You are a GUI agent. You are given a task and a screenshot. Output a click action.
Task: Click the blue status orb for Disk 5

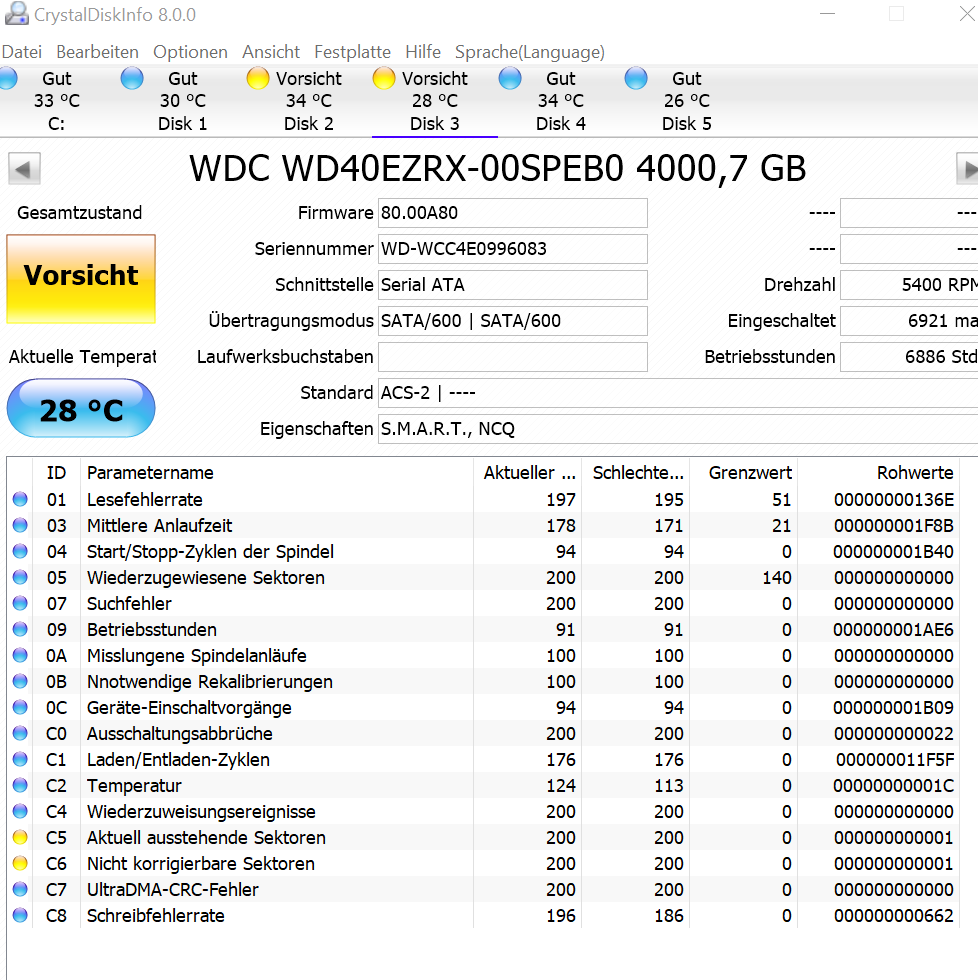pos(636,79)
